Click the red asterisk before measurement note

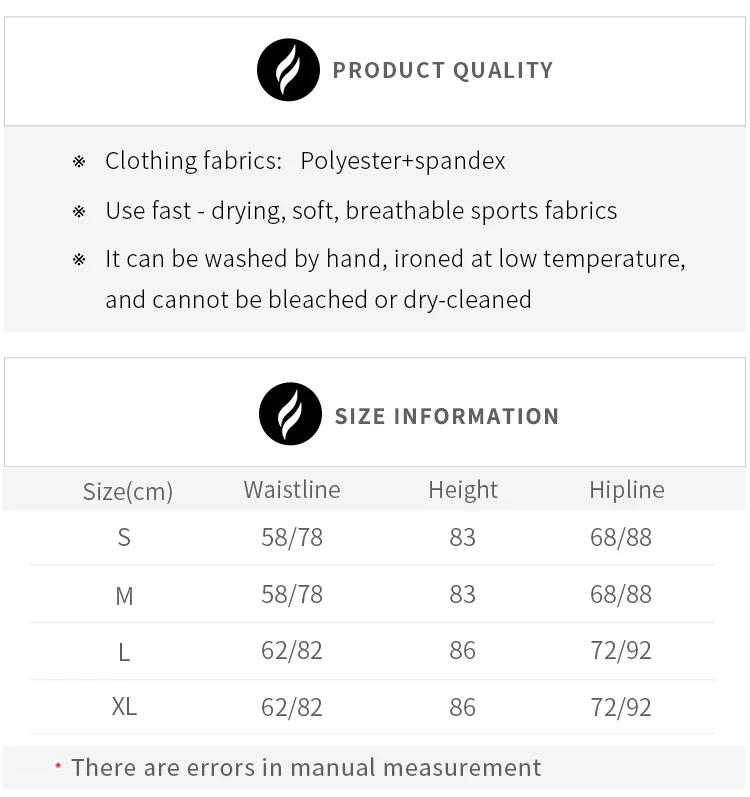(58, 765)
